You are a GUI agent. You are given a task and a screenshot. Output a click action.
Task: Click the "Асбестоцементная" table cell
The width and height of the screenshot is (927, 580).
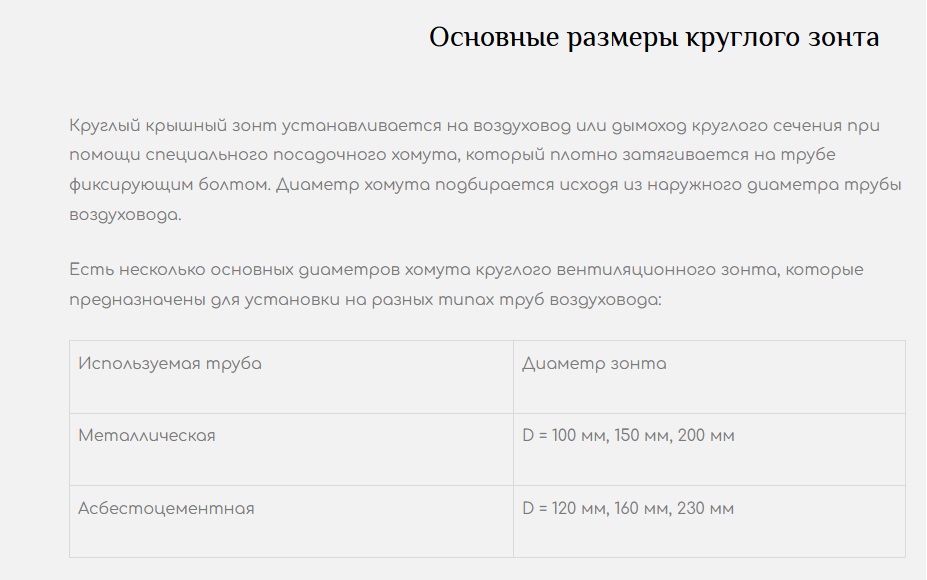click(x=166, y=508)
